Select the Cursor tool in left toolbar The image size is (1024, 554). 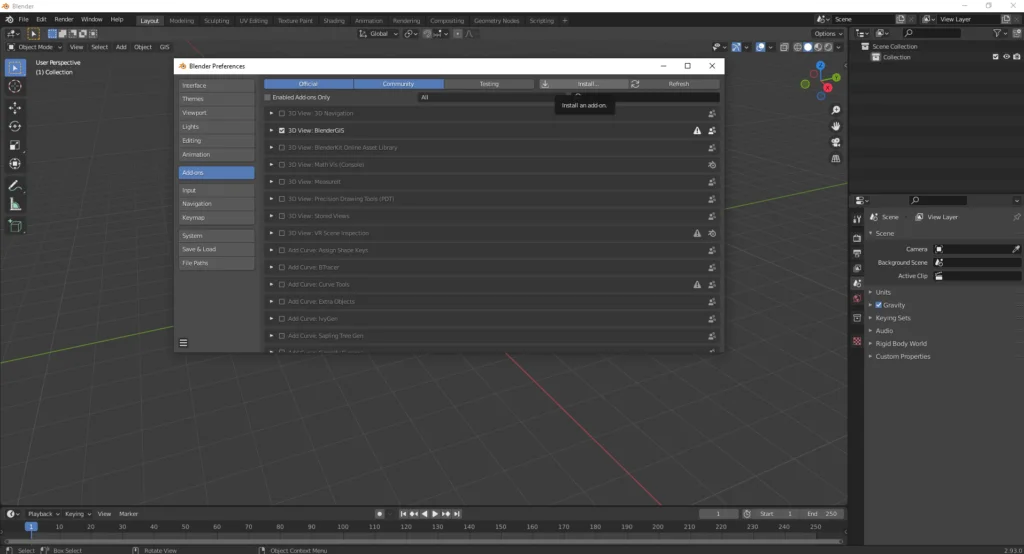15,86
